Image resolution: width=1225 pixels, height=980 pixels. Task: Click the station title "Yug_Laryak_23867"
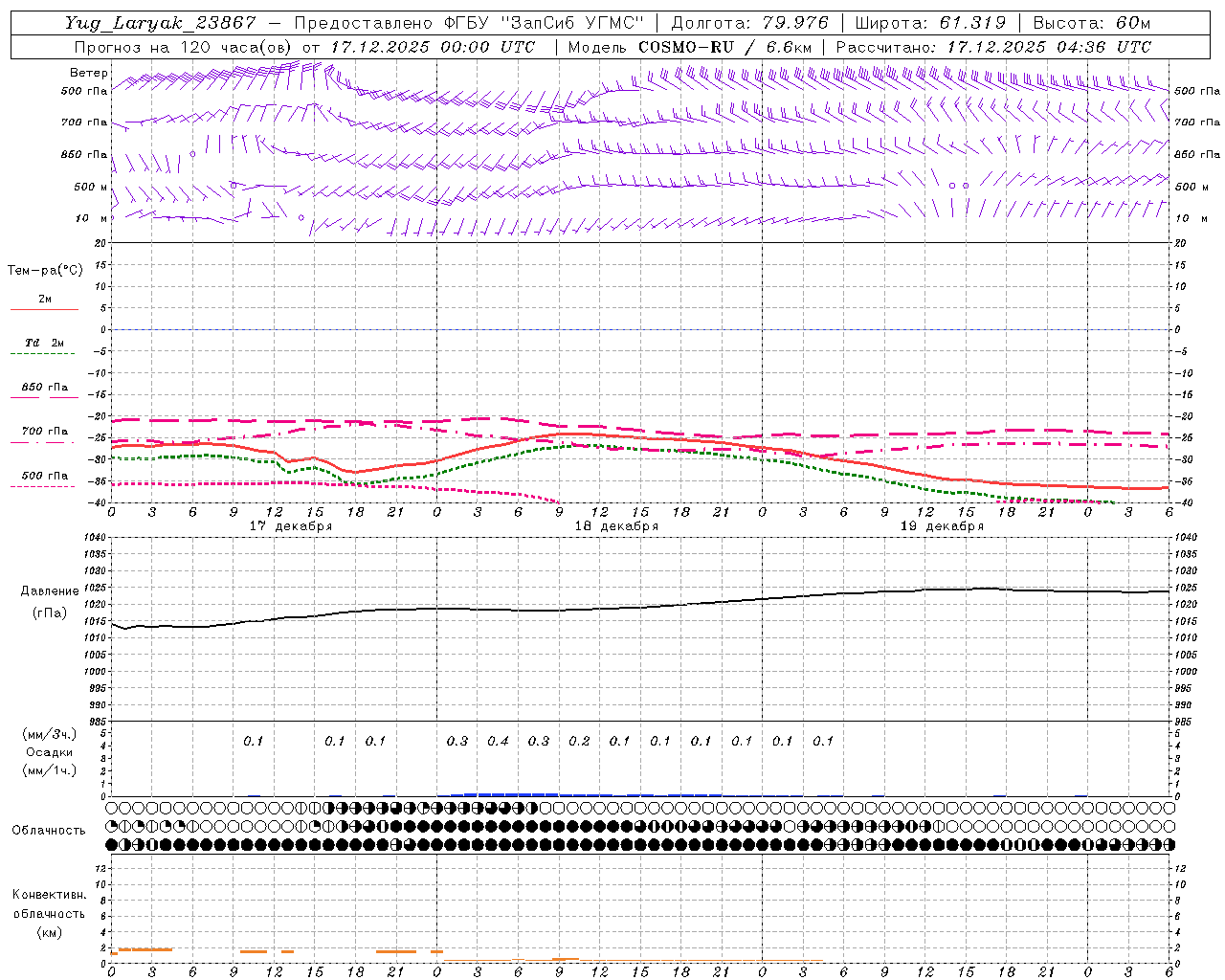(161, 23)
